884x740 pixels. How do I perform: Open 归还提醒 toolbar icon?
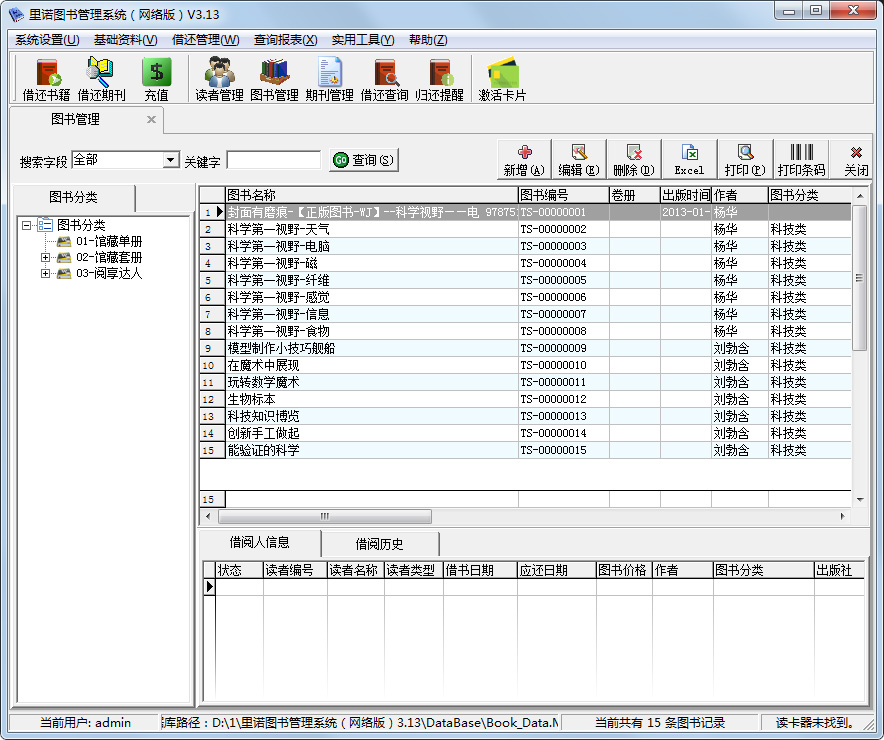tap(440, 79)
